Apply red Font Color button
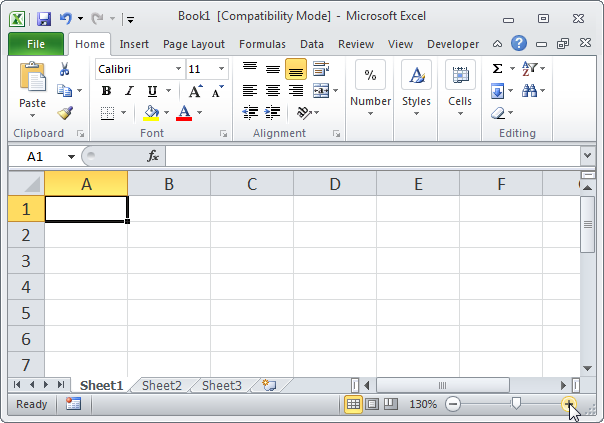604x423 pixels. coord(184,113)
